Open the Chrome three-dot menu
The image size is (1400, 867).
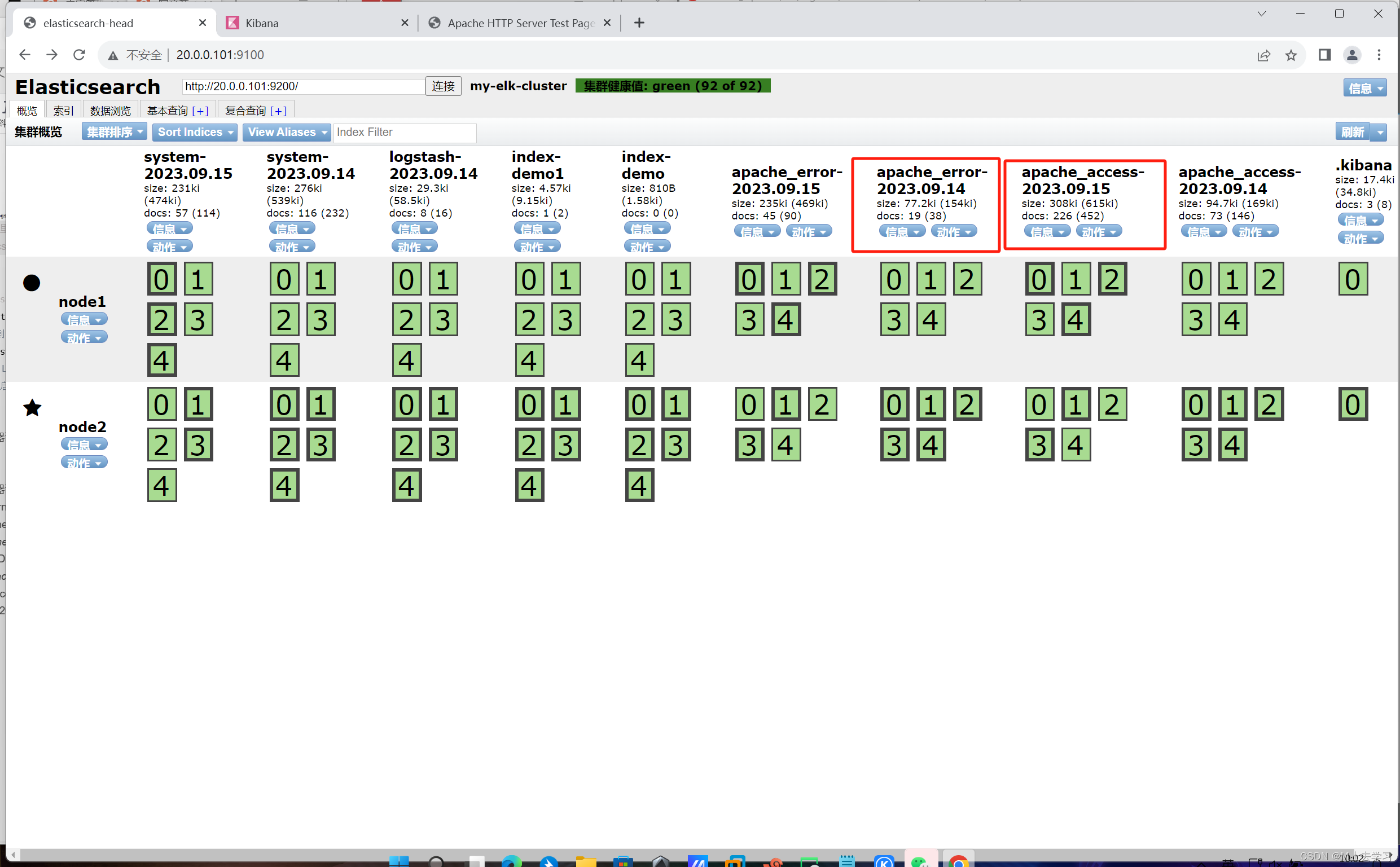(1379, 55)
